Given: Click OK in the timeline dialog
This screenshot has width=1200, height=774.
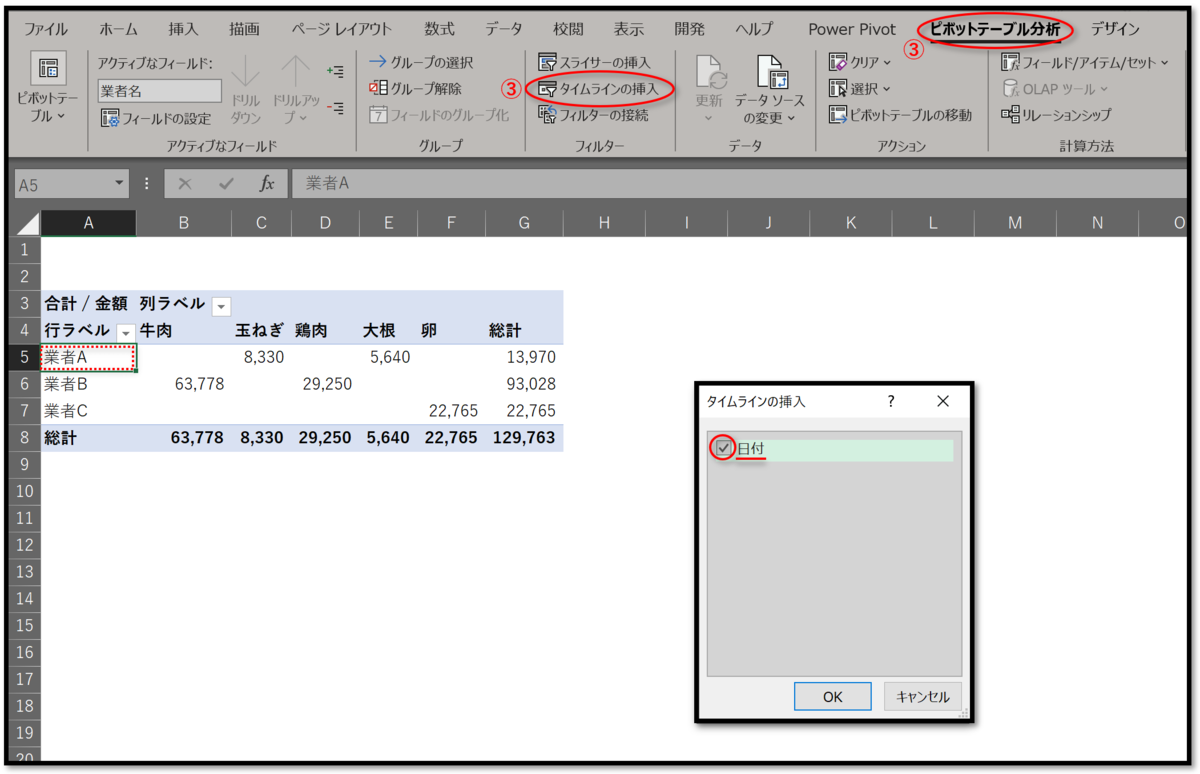Looking at the screenshot, I should click(833, 697).
